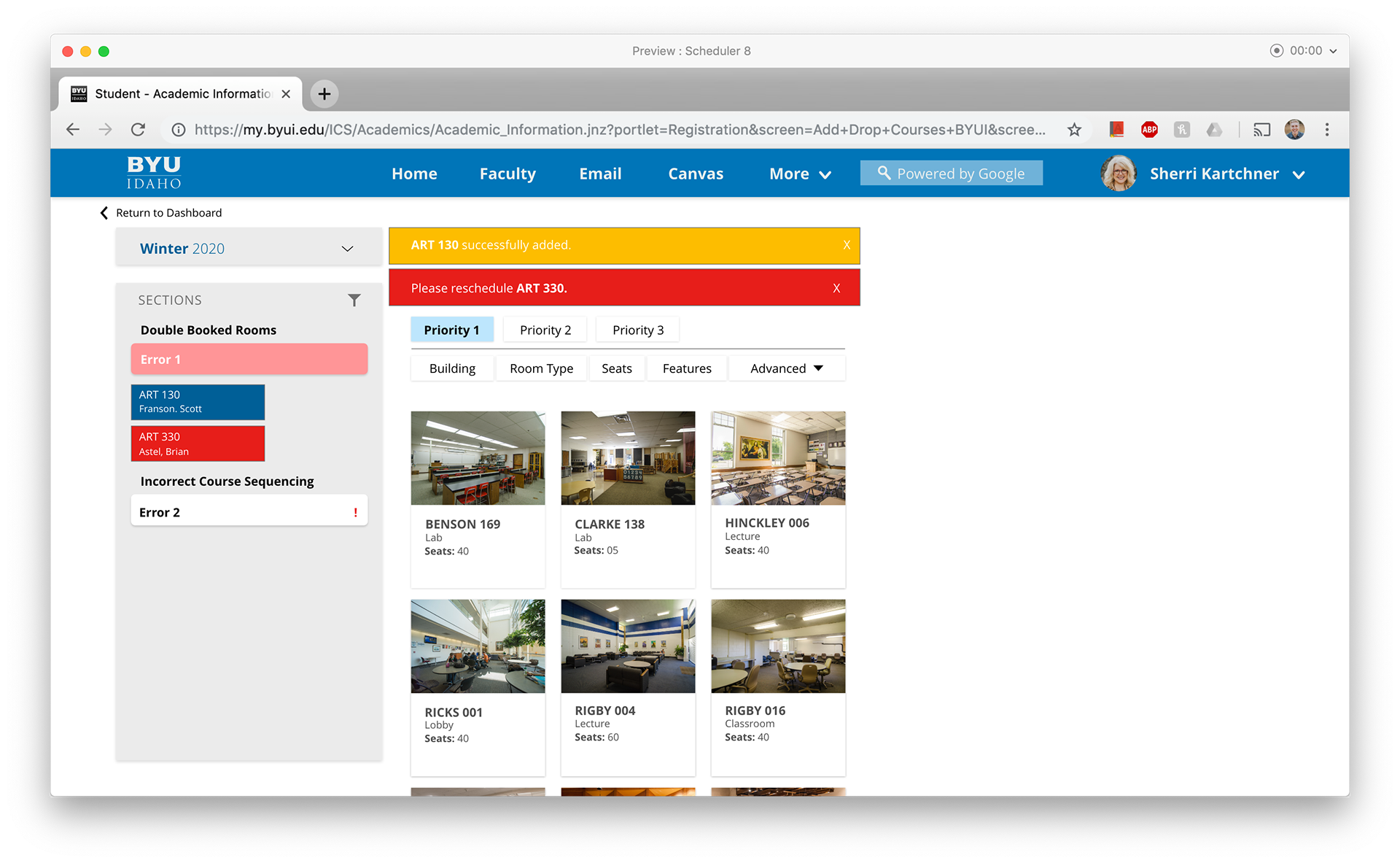Select the Error 2 item
This screenshot has height=863, width=1400.
pyautogui.click(x=249, y=512)
